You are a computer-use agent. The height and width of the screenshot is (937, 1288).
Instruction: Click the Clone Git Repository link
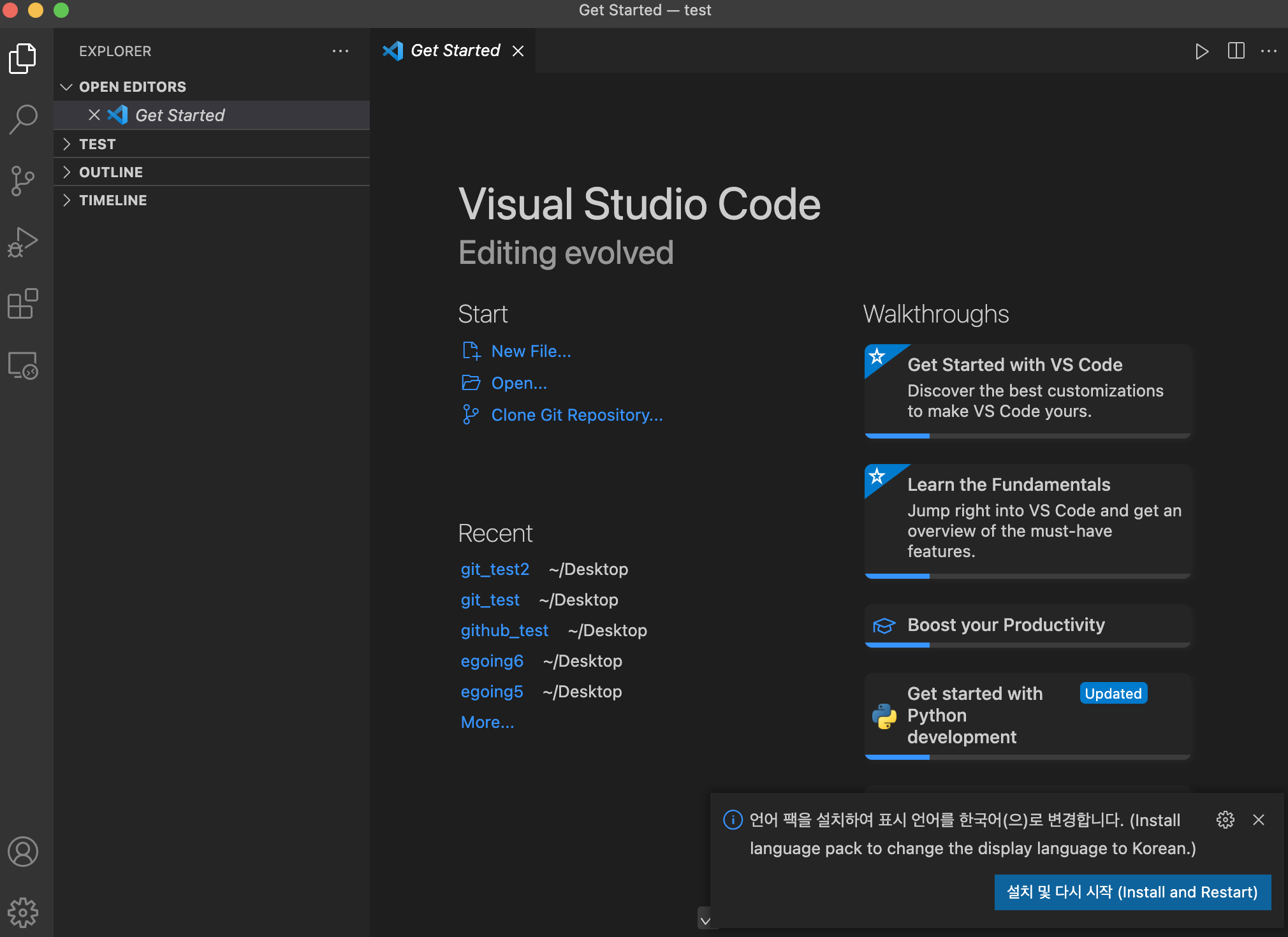click(576, 415)
